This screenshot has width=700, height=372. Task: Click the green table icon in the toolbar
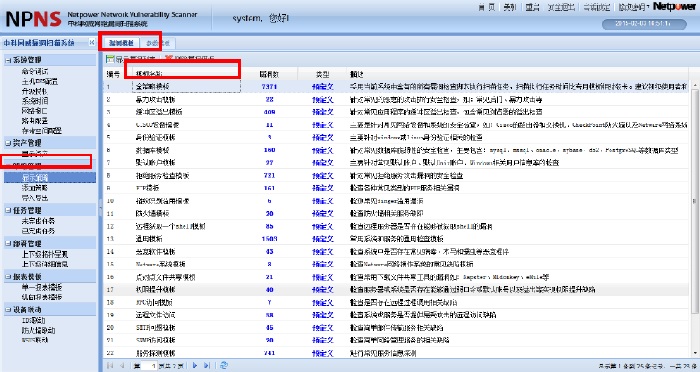110,59
